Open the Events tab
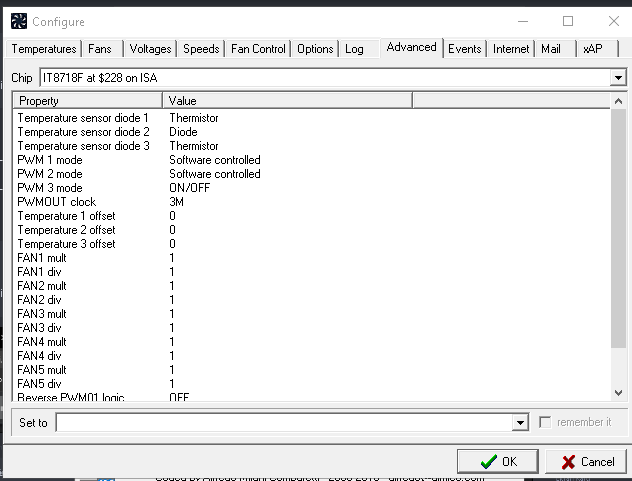The image size is (632, 481). (465, 49)
